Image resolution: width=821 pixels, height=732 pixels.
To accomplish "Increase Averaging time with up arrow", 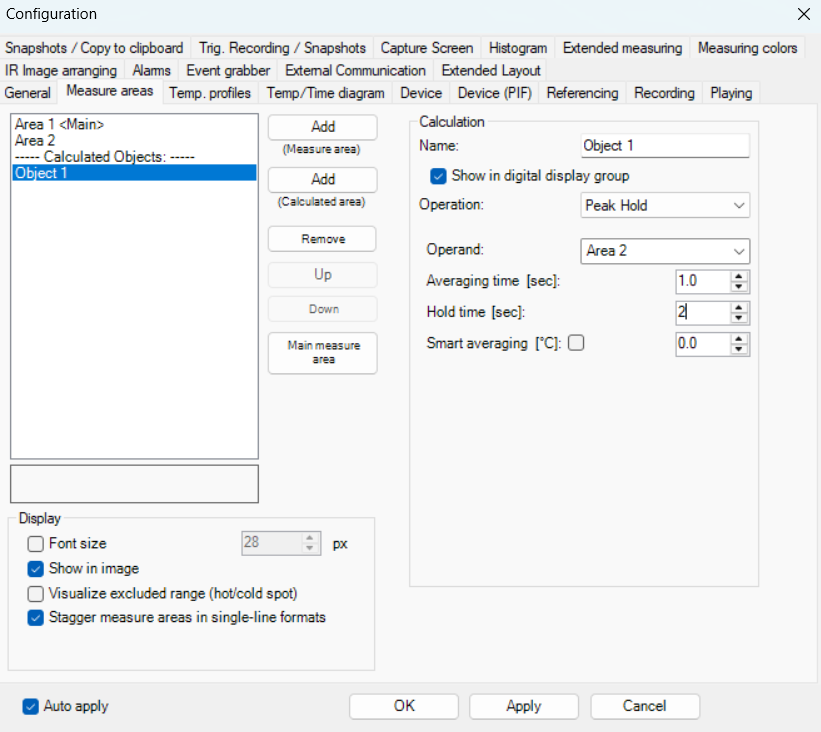I will coord(739,276).
